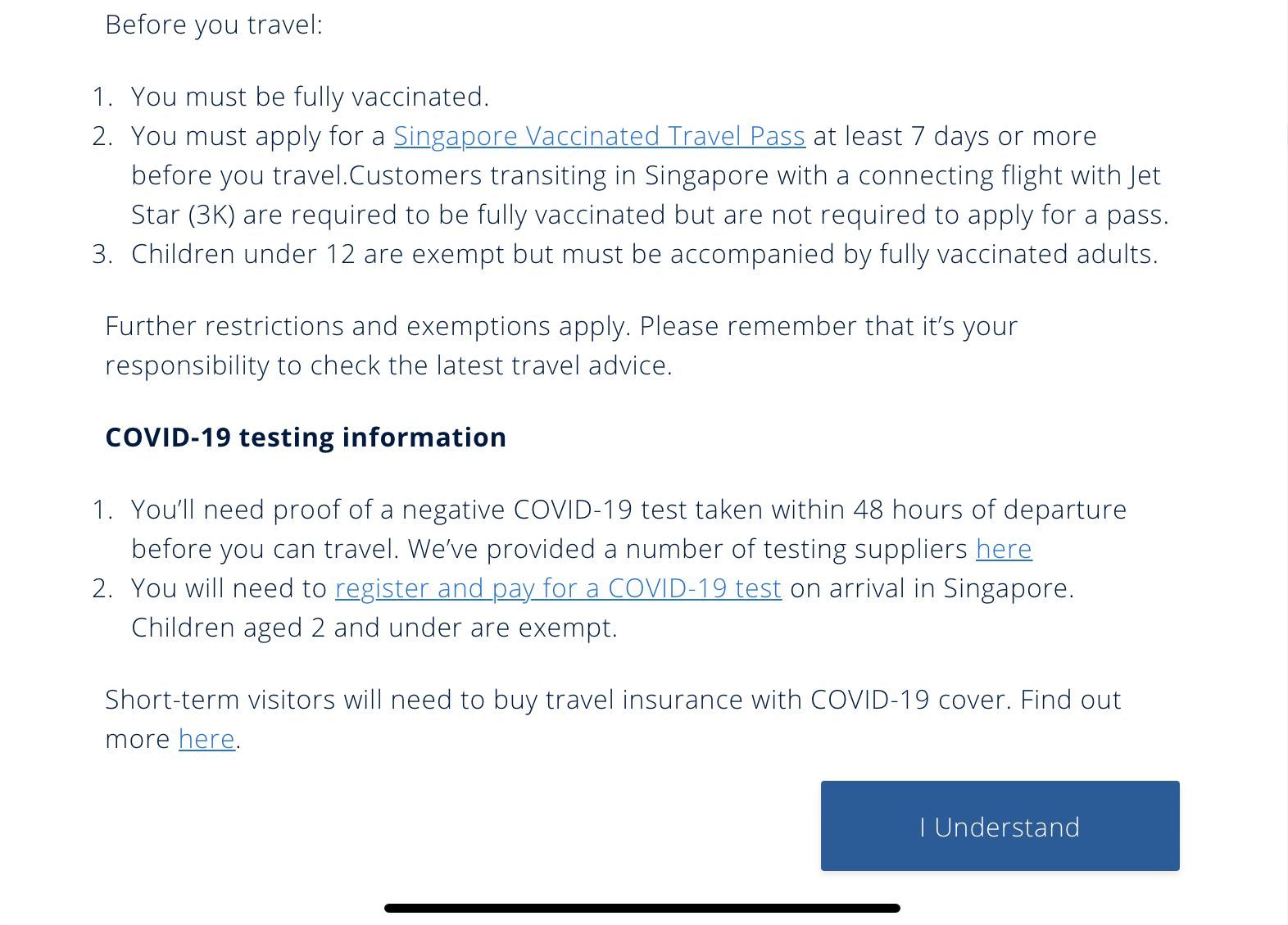Confirm with the I Understand button
The height and width of the screenshot is (925, 1288).
(1000, 826)
